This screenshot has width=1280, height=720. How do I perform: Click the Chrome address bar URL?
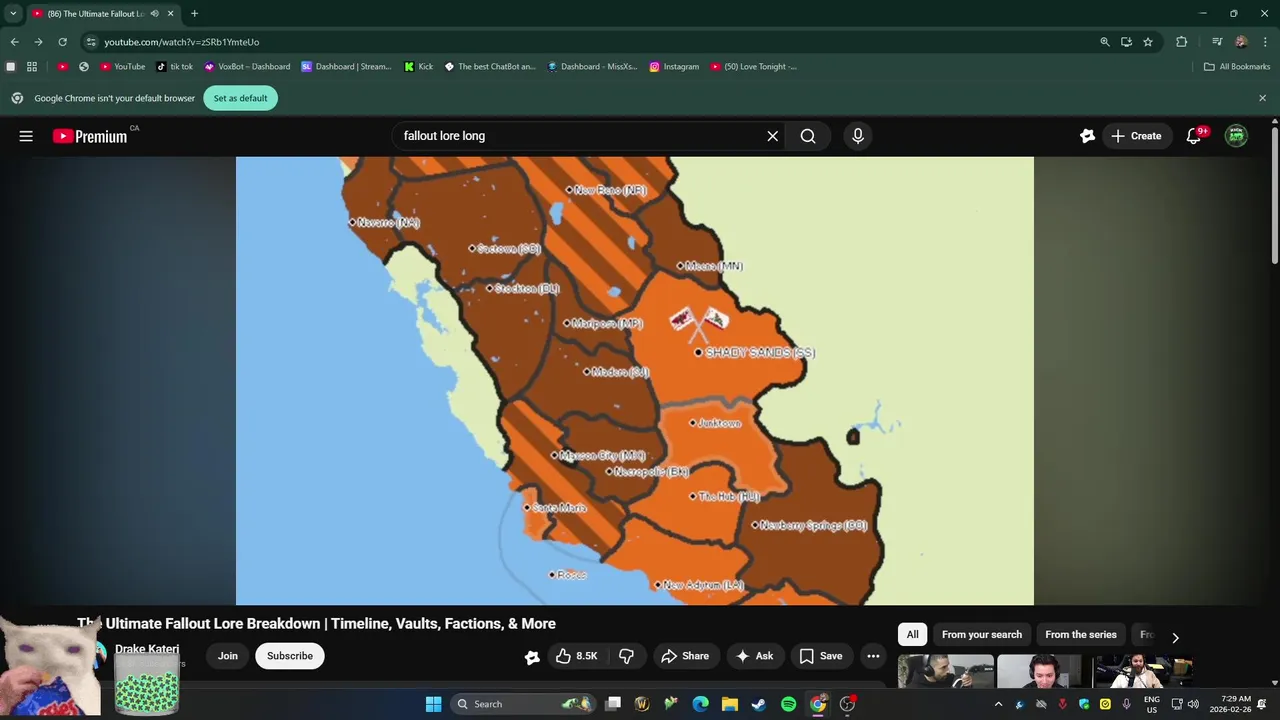pos(182,42)
